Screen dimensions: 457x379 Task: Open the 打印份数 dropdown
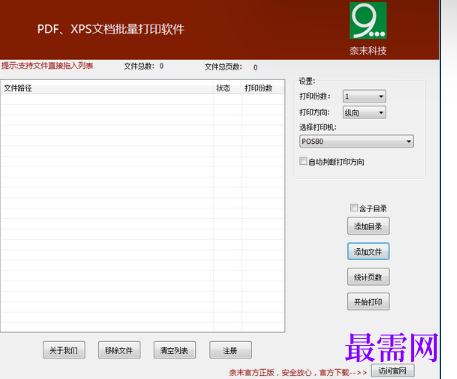(364, 96)
